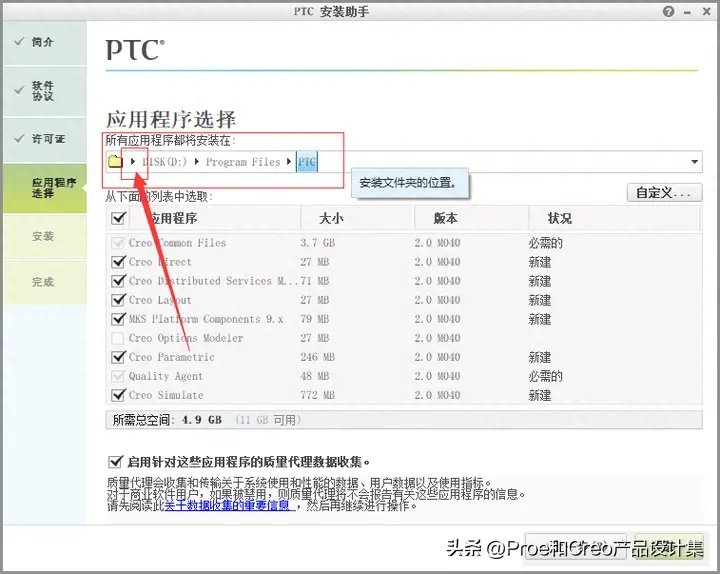Open the 应用程序选择 sidebar step
This screenshot has height=574, width=720.
click(45, 188)
